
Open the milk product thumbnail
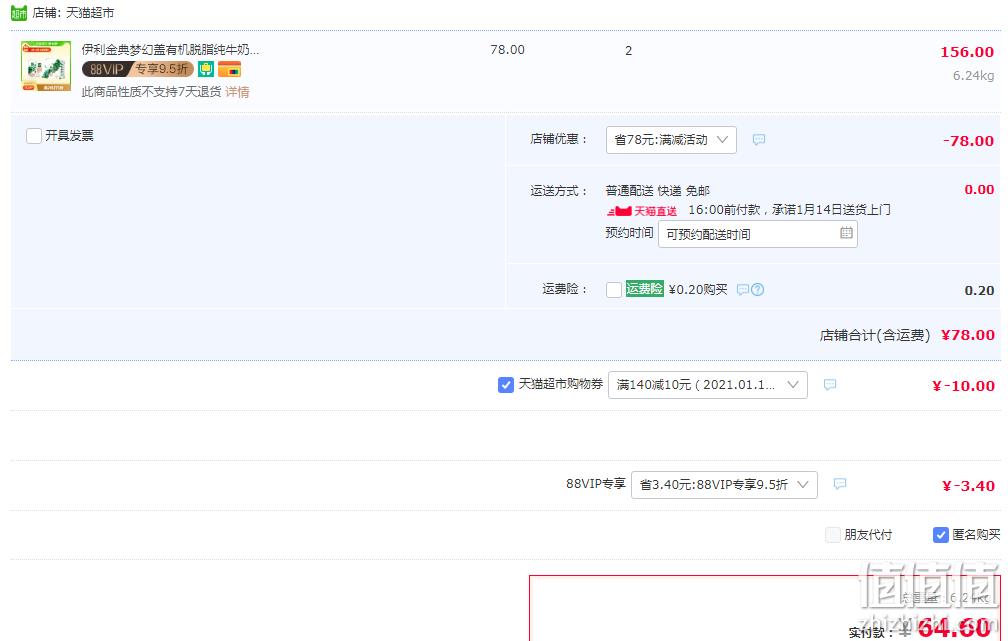[x=46, y=66]
